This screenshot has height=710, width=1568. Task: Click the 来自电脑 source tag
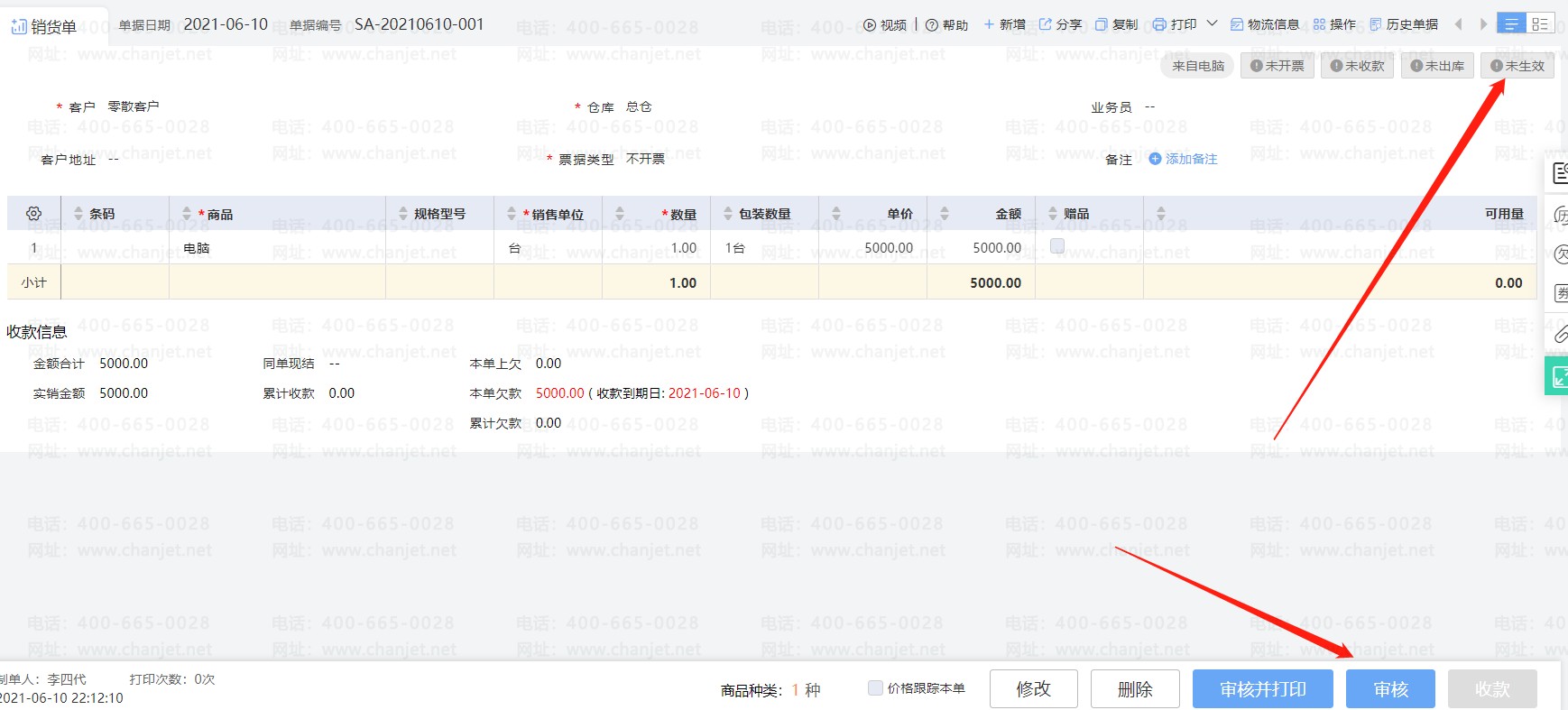coord(1198,66)
